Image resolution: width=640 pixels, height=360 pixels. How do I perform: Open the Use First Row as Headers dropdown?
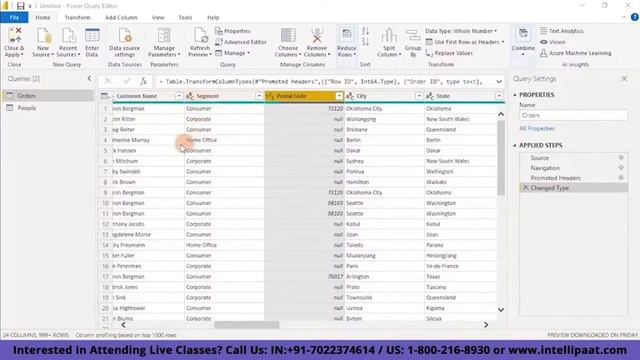[x=465, y=42]
